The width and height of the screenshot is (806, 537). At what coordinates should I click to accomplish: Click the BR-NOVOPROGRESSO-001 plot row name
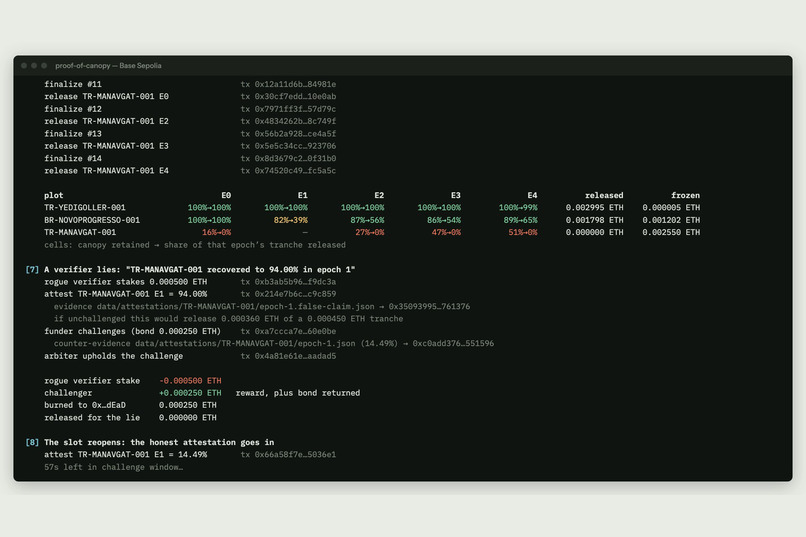point(92,220)
